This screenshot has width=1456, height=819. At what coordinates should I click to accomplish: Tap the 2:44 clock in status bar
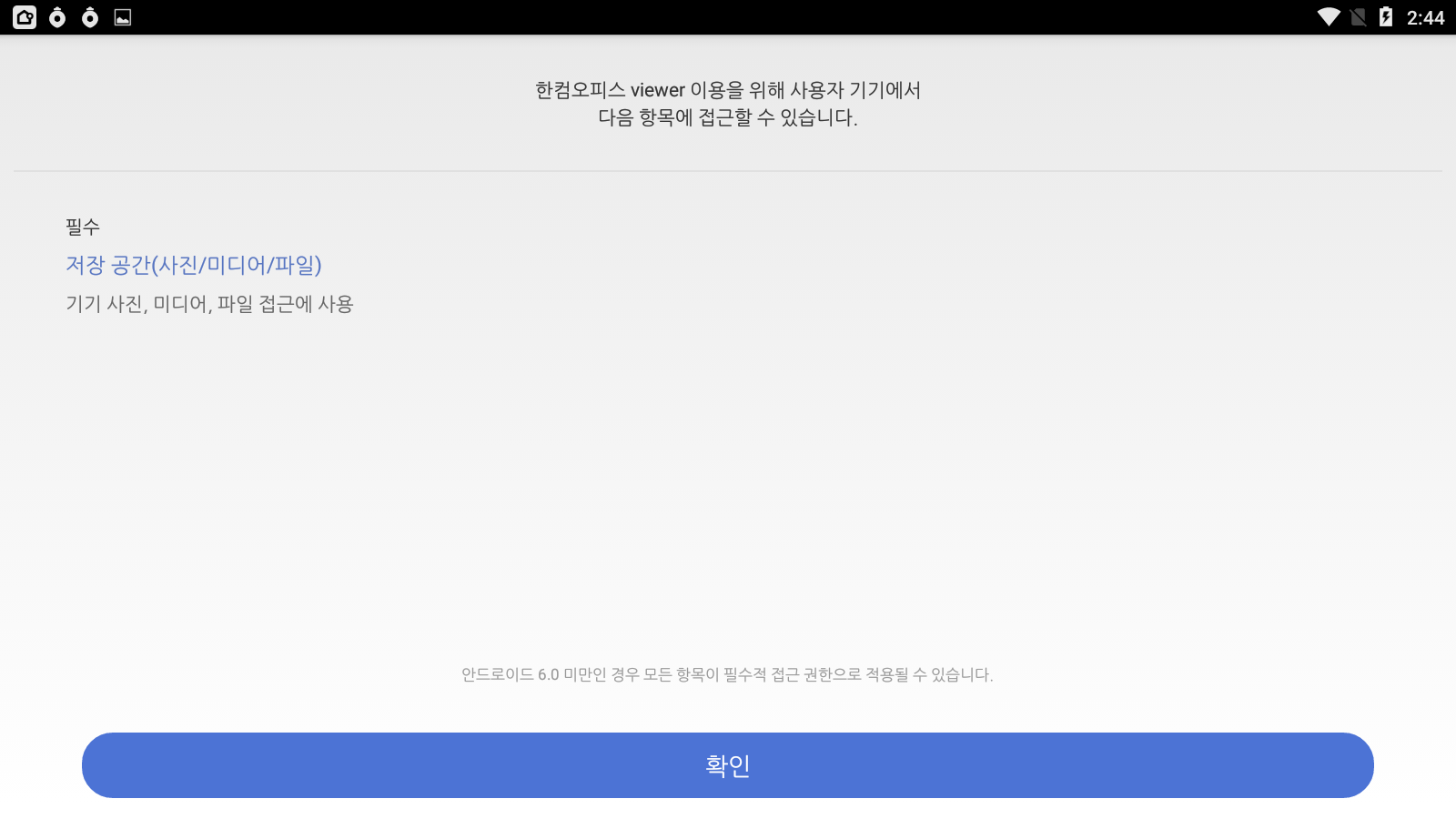tap(1425, 17)
